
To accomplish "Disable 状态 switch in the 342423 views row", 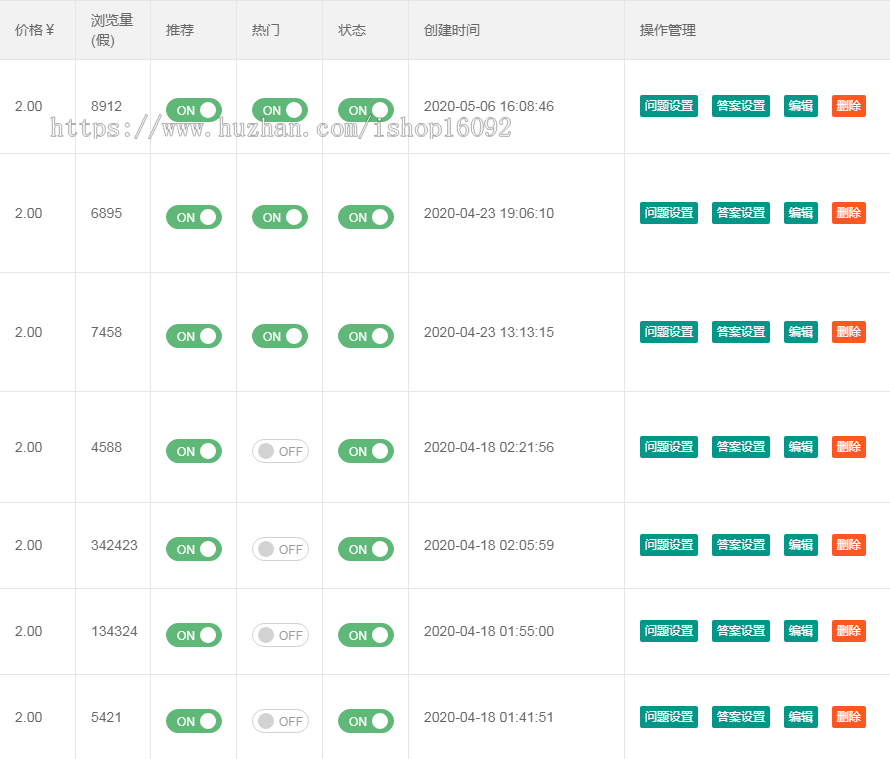I will pyautogui.click(x=365, y=549).
